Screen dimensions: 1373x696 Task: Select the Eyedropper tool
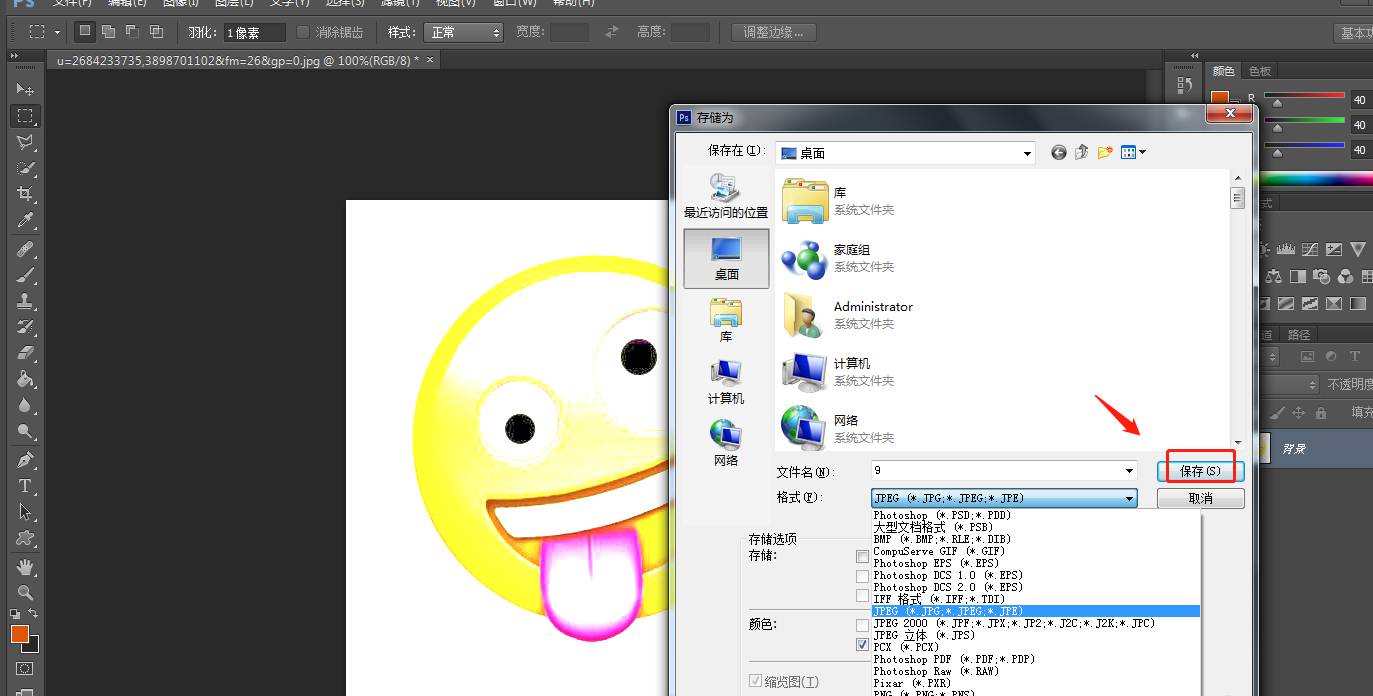26,221
